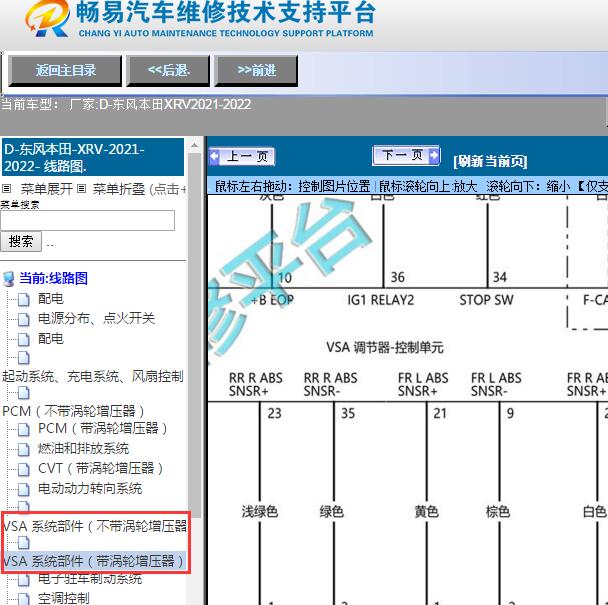
Task: Open 电子驻车制动系统 tree item
Action: pos(90,579)
